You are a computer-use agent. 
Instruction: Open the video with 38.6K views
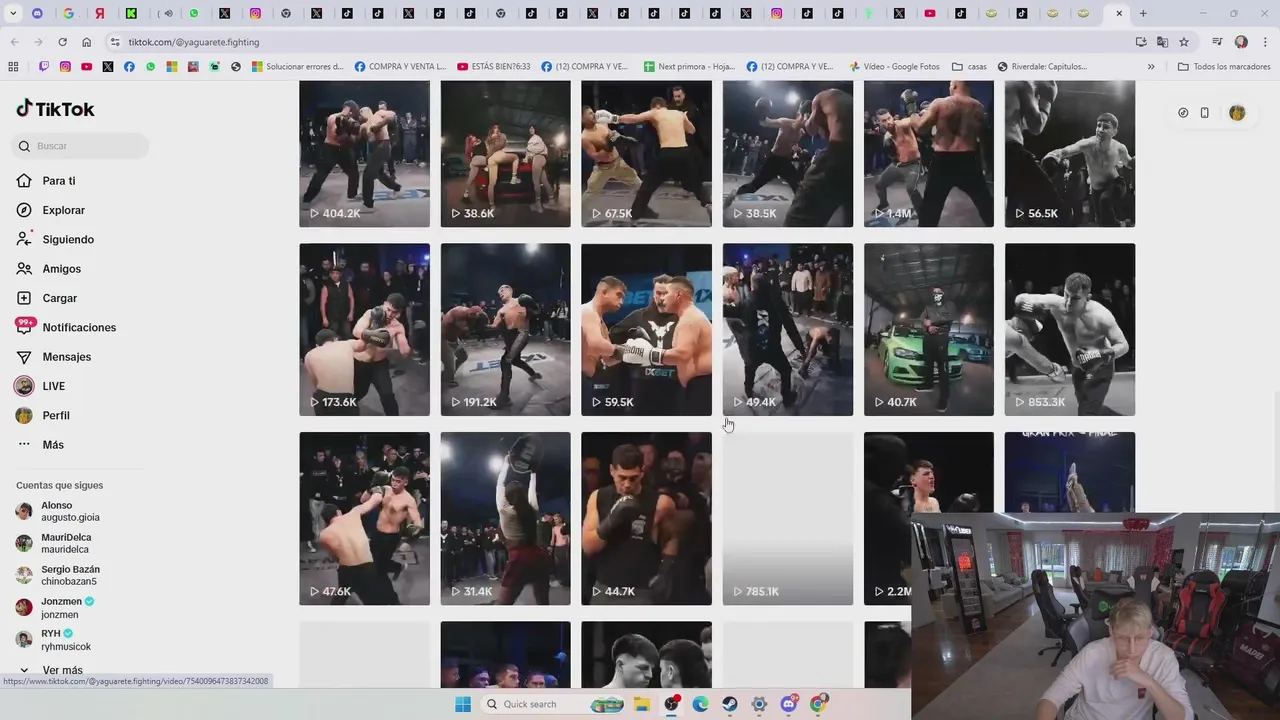pos(505,154)
